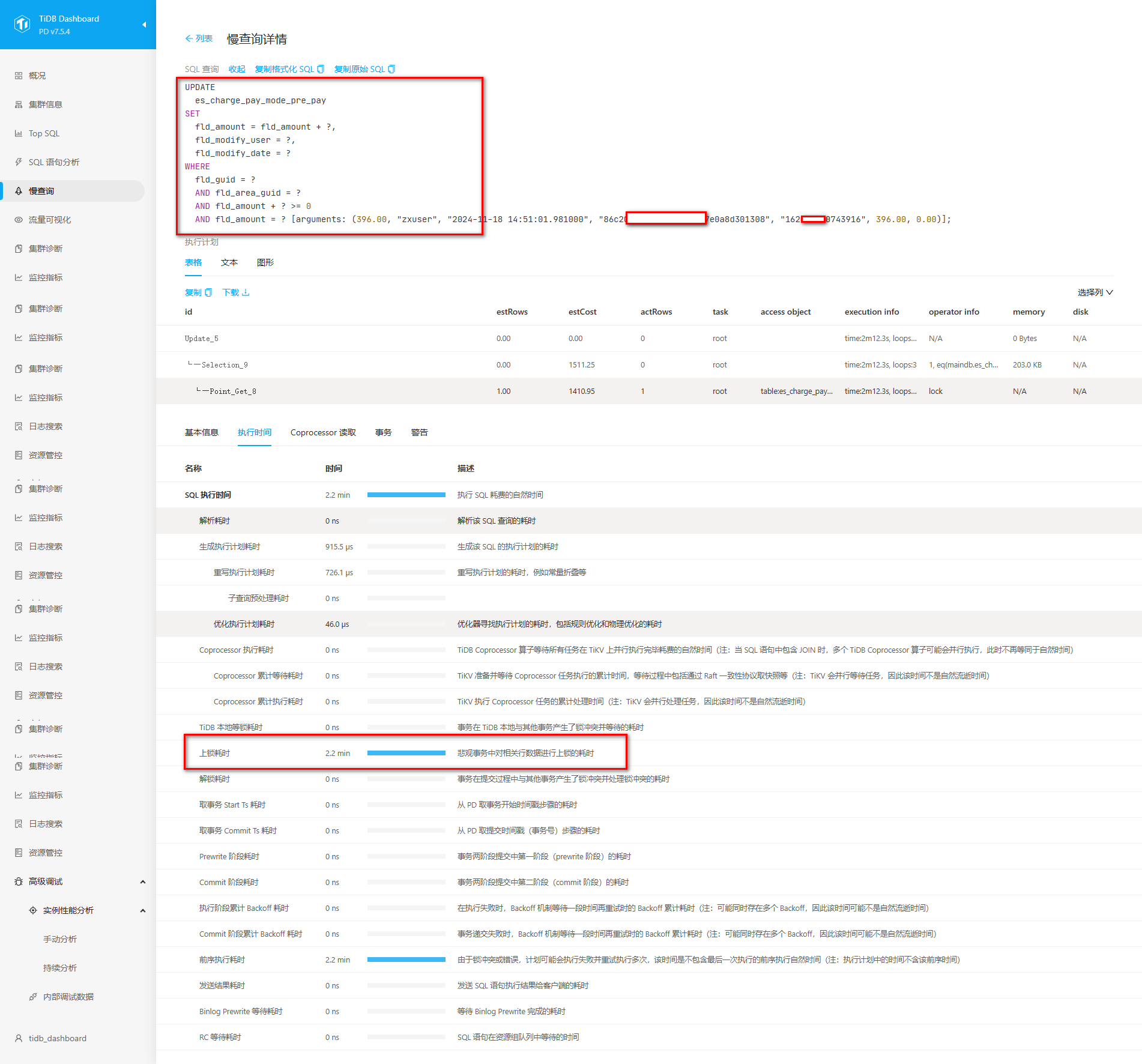Click the TiDB 本地等锁耗时 row name

click(231, 727)
